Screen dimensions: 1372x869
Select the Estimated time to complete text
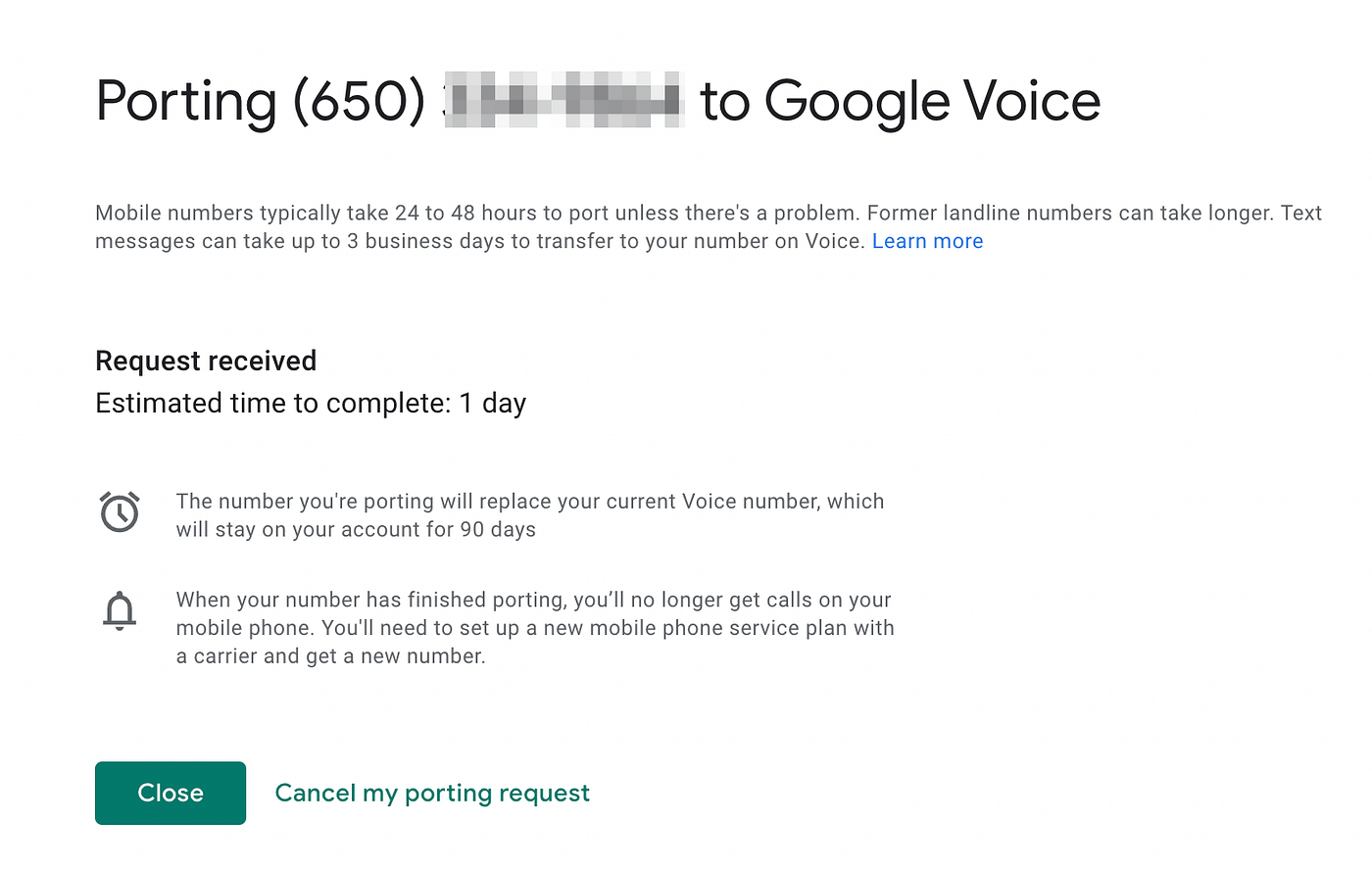tap(311, 403)
